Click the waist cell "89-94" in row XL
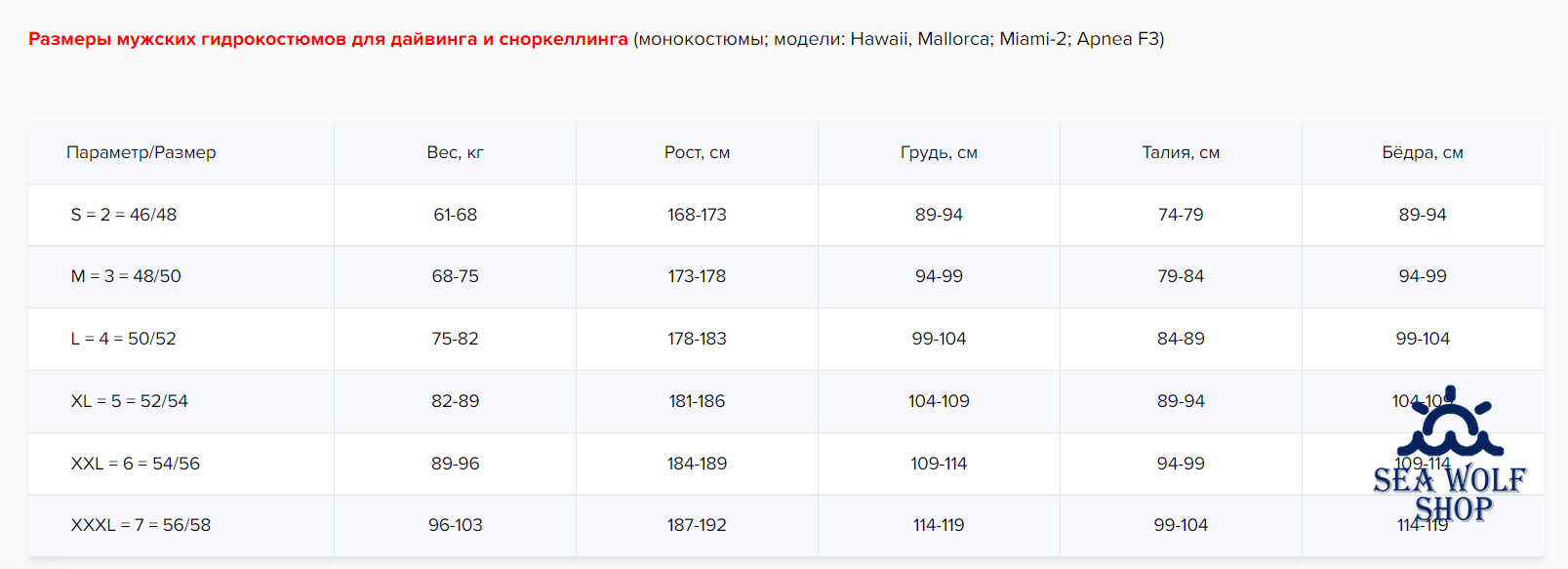The height and width of the screenshot is (569, 1568). tap(1181, 401)
